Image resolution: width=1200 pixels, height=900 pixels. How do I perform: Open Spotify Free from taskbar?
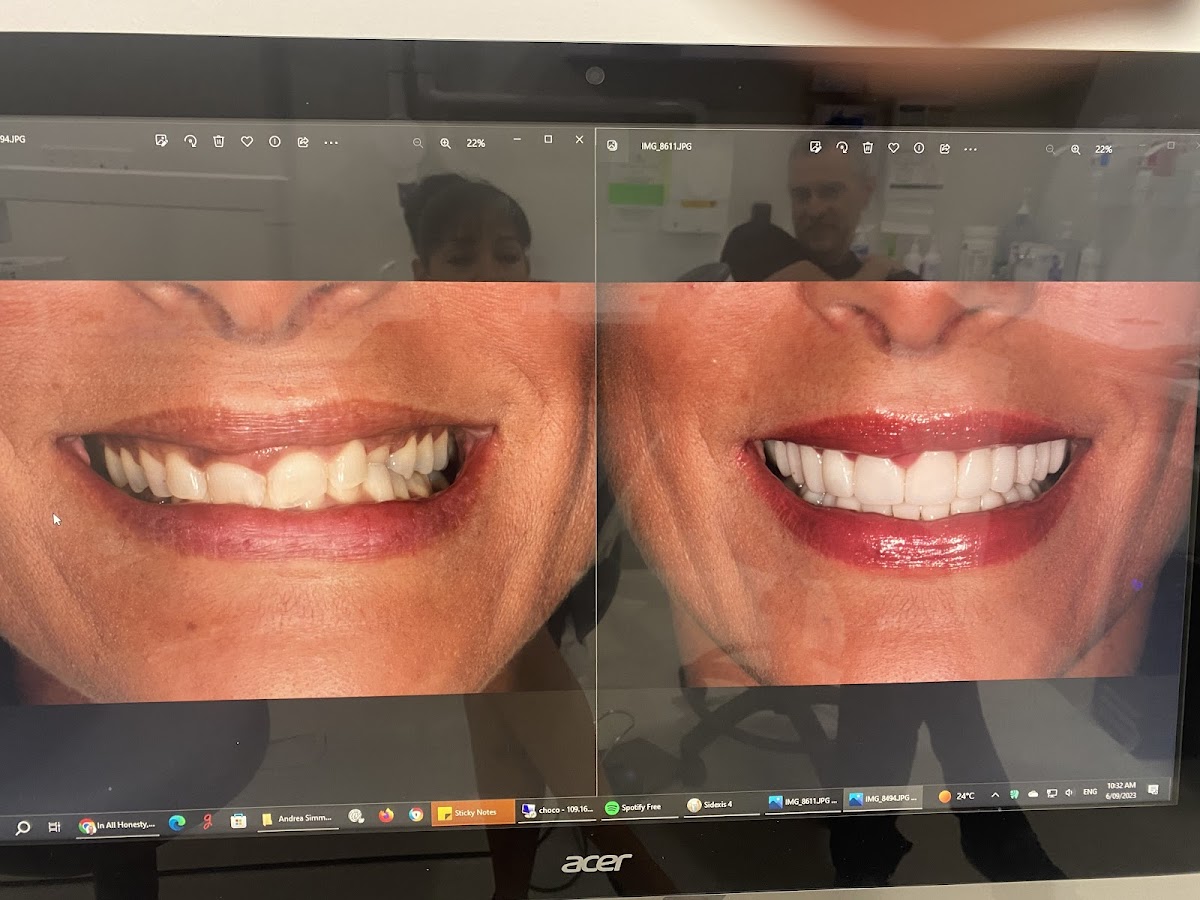(639, 807)
